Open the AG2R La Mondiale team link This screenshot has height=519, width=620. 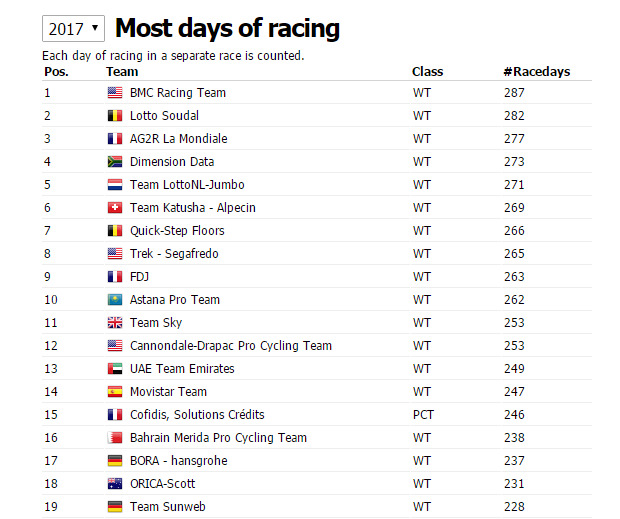coord(179,138)
